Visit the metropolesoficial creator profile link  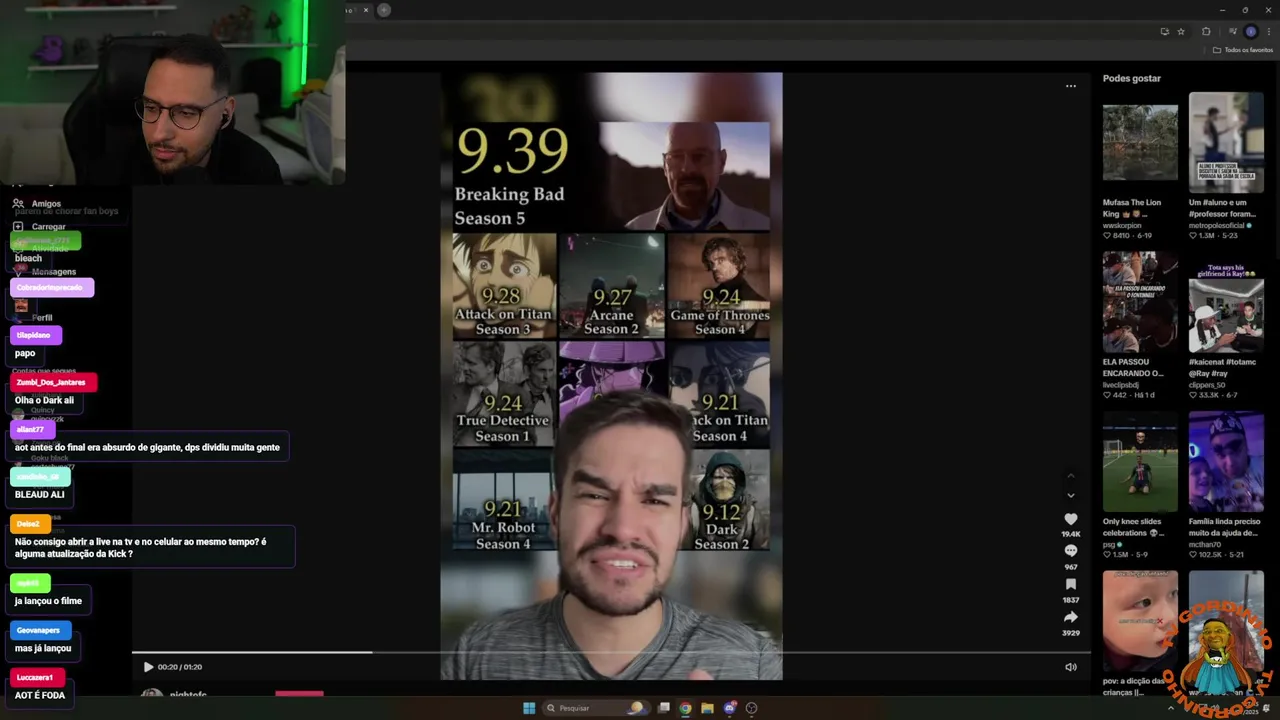coord(1219,225)
